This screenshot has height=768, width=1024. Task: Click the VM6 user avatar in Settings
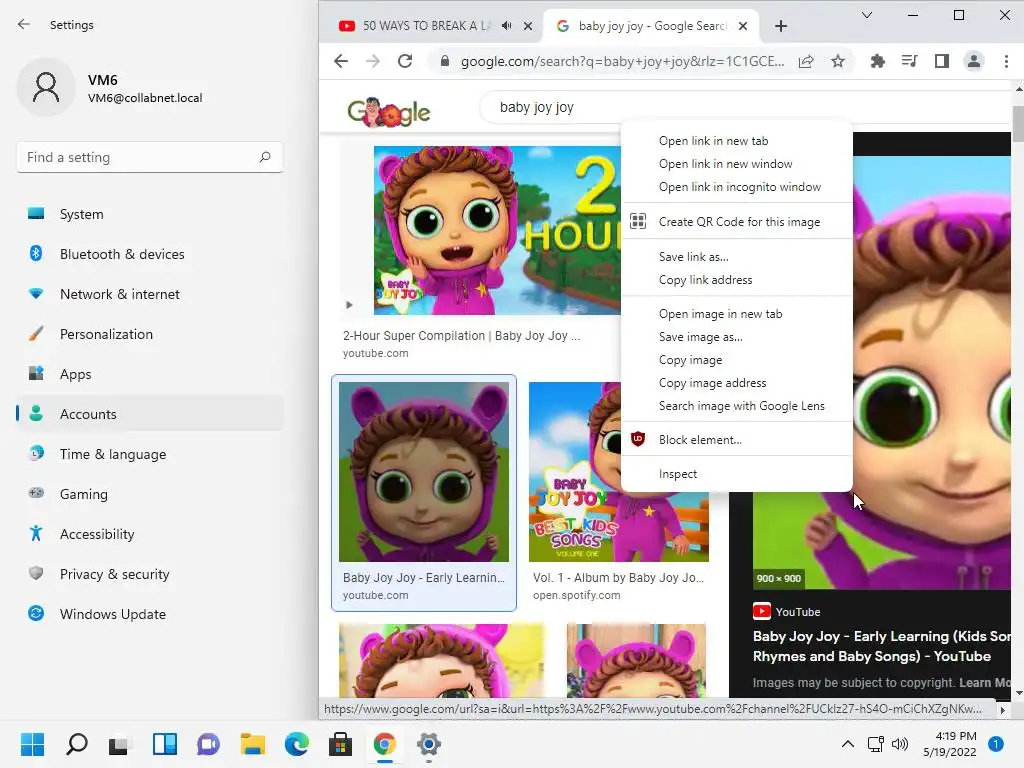tap(46, 88)
